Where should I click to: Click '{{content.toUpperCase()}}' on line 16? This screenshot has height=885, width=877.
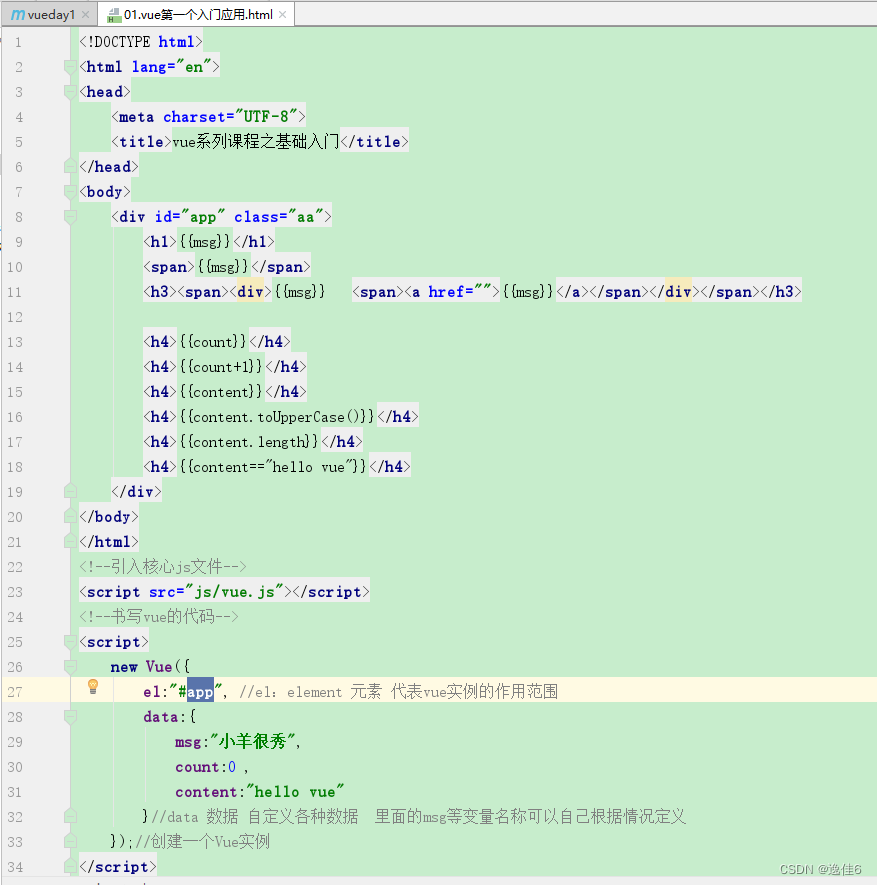277,417
